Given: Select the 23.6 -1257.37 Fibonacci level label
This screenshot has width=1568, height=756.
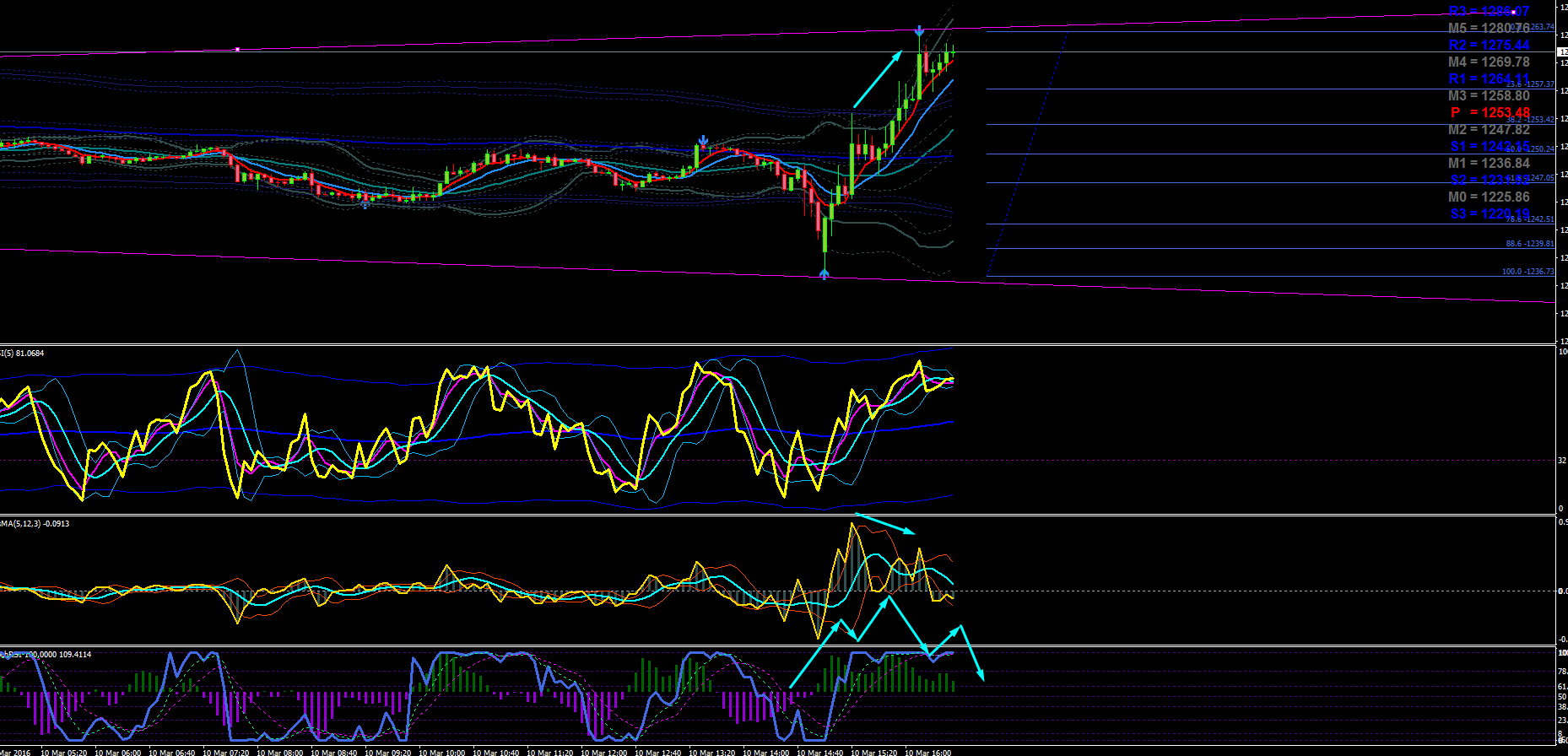Looking at the screenshot, I should coord(1530,84).
